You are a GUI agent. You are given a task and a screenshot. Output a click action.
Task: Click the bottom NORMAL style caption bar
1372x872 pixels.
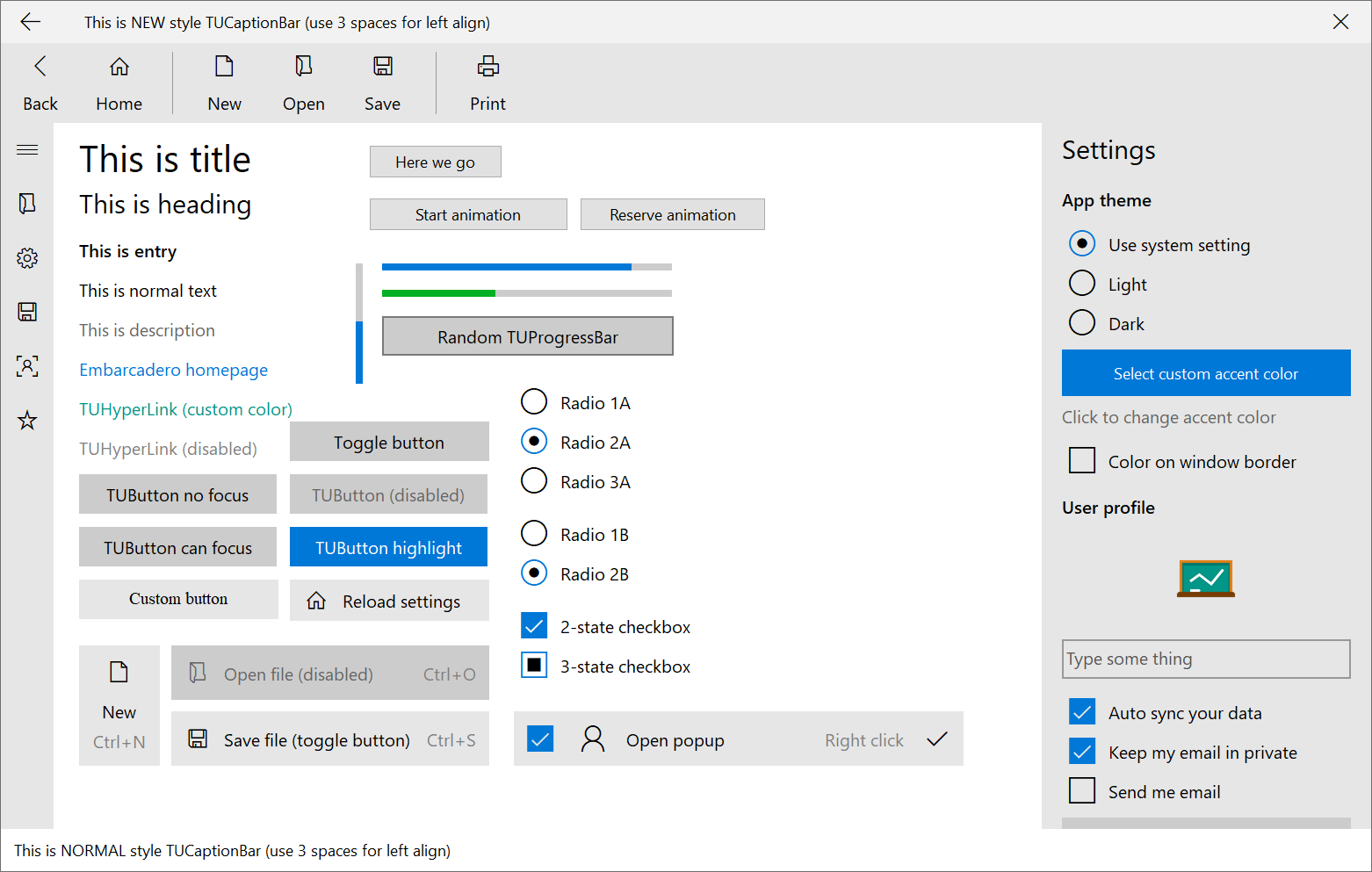coord(685,850)
